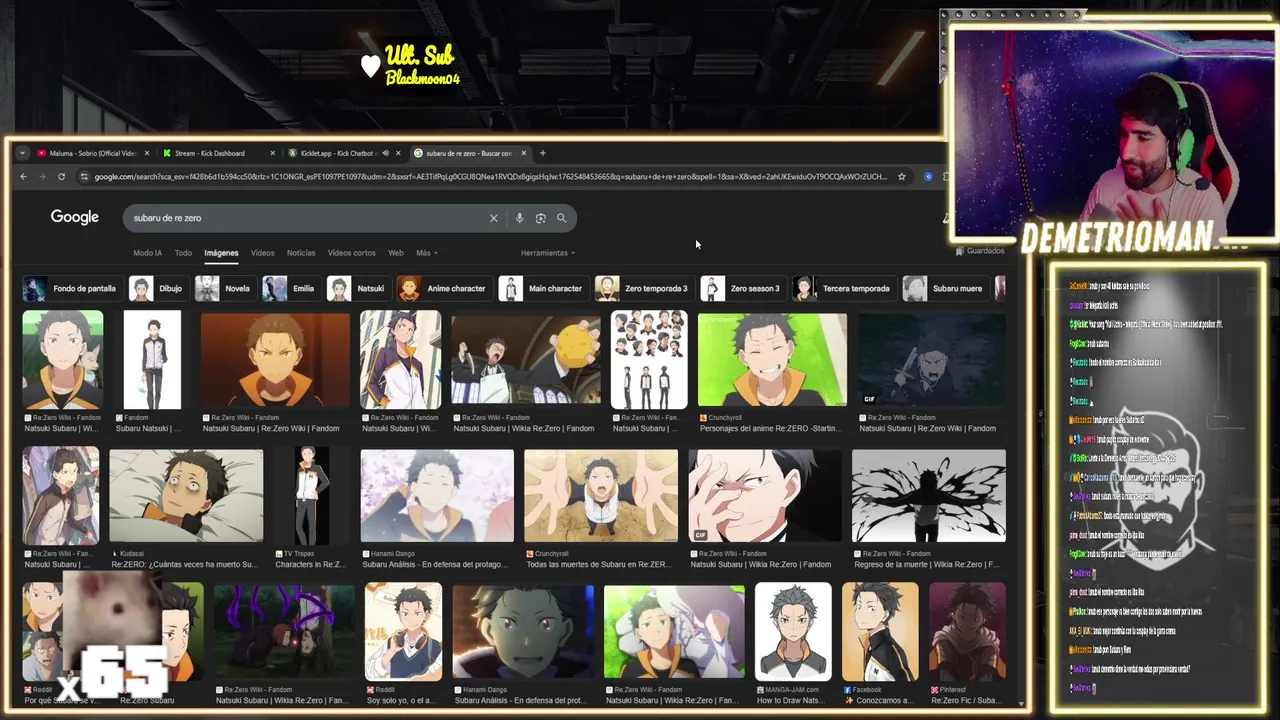View site information icon in address bar
Screen dimensions: 1280x720
click(84, 177)
